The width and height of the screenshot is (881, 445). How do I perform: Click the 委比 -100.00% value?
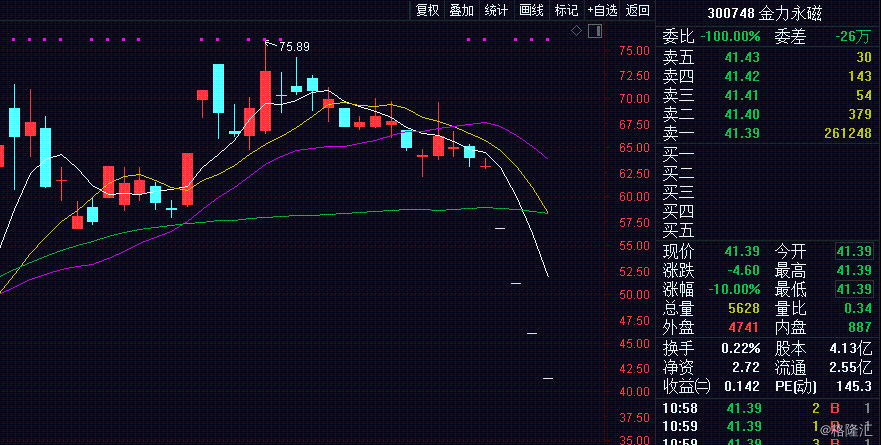[x=730, y=37]
